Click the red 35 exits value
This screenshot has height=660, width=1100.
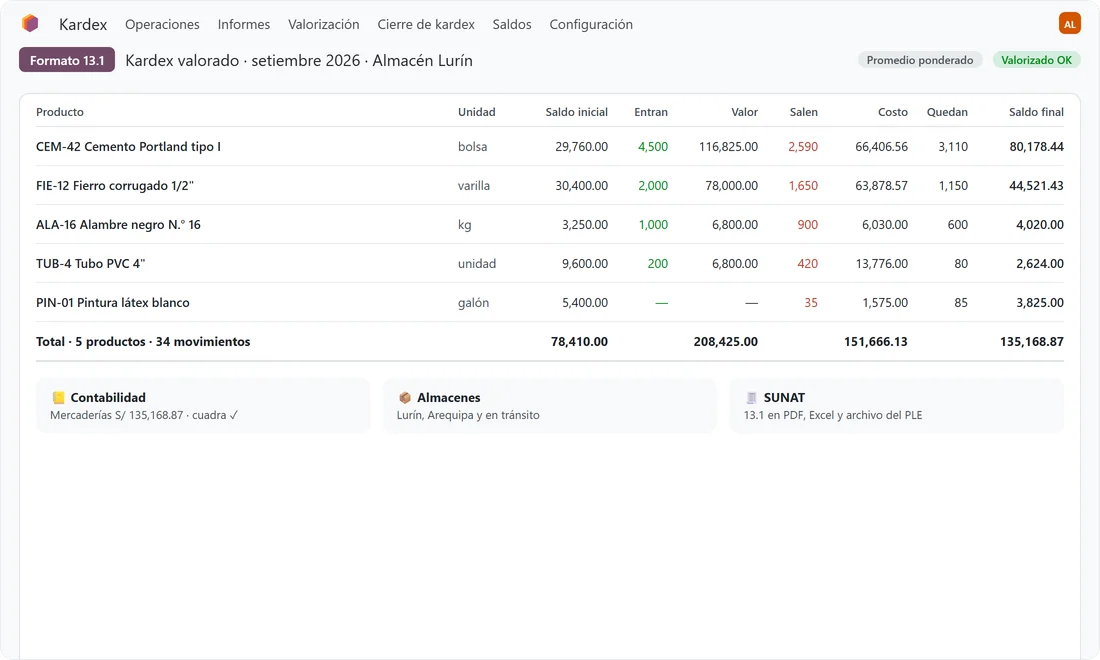pos(811,303)
